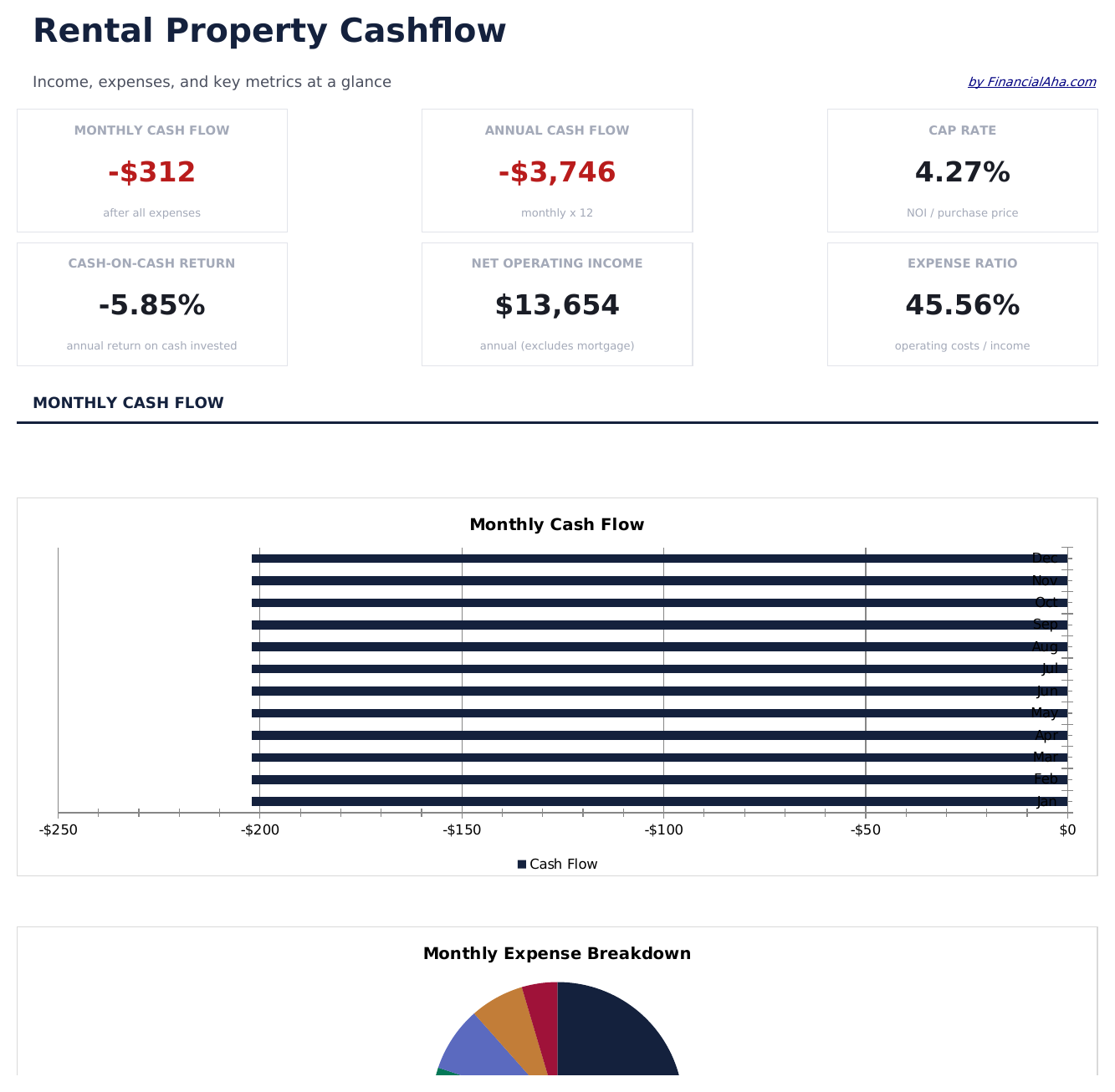Select the December bar in cash flow chart
The image size is (1115, 1092).
[x=636, y=559]
